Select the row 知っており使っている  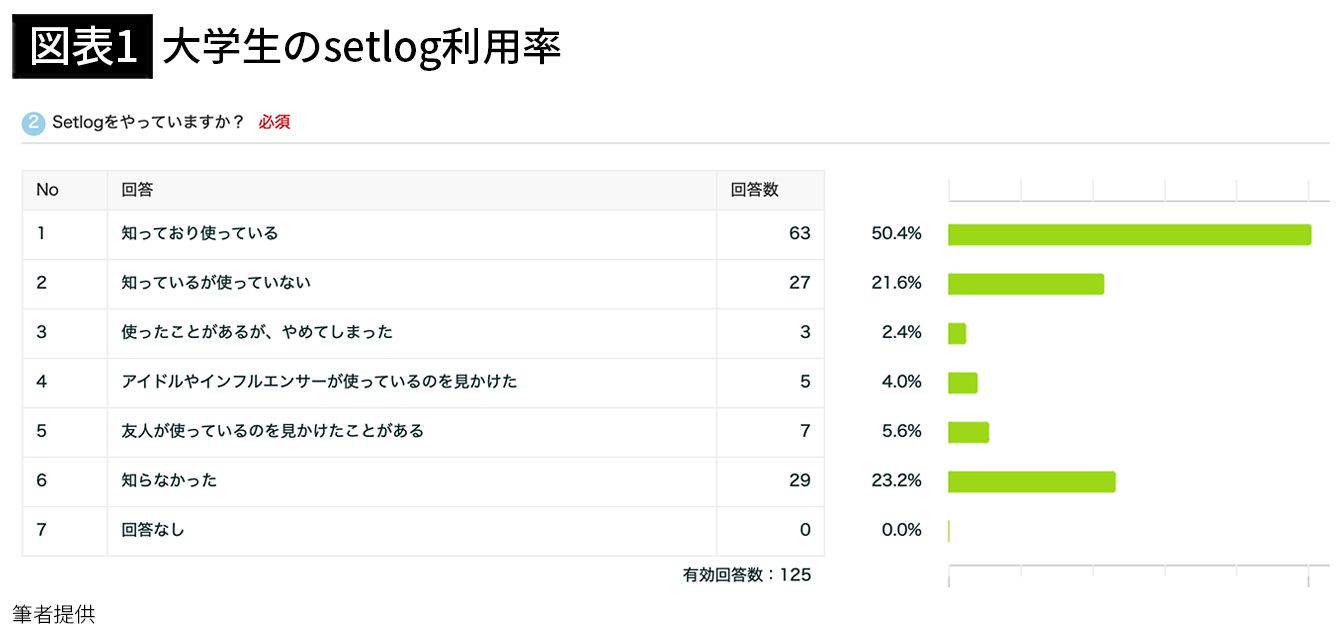click(x=423, y=234)
